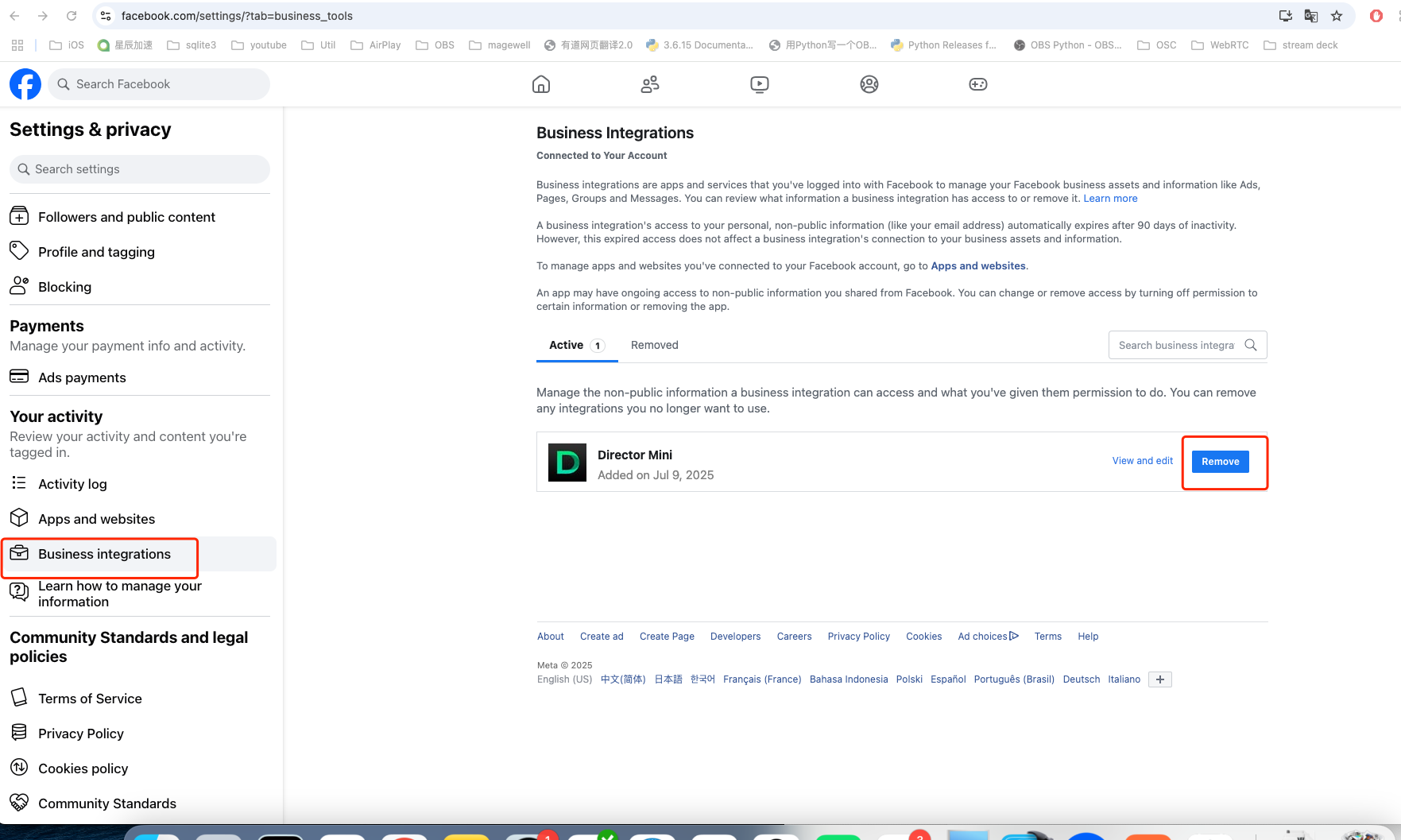Open the OBS bookmarks folder
Image resolution: width=1401 pixels, height=840 pixels.
point(435,45)
